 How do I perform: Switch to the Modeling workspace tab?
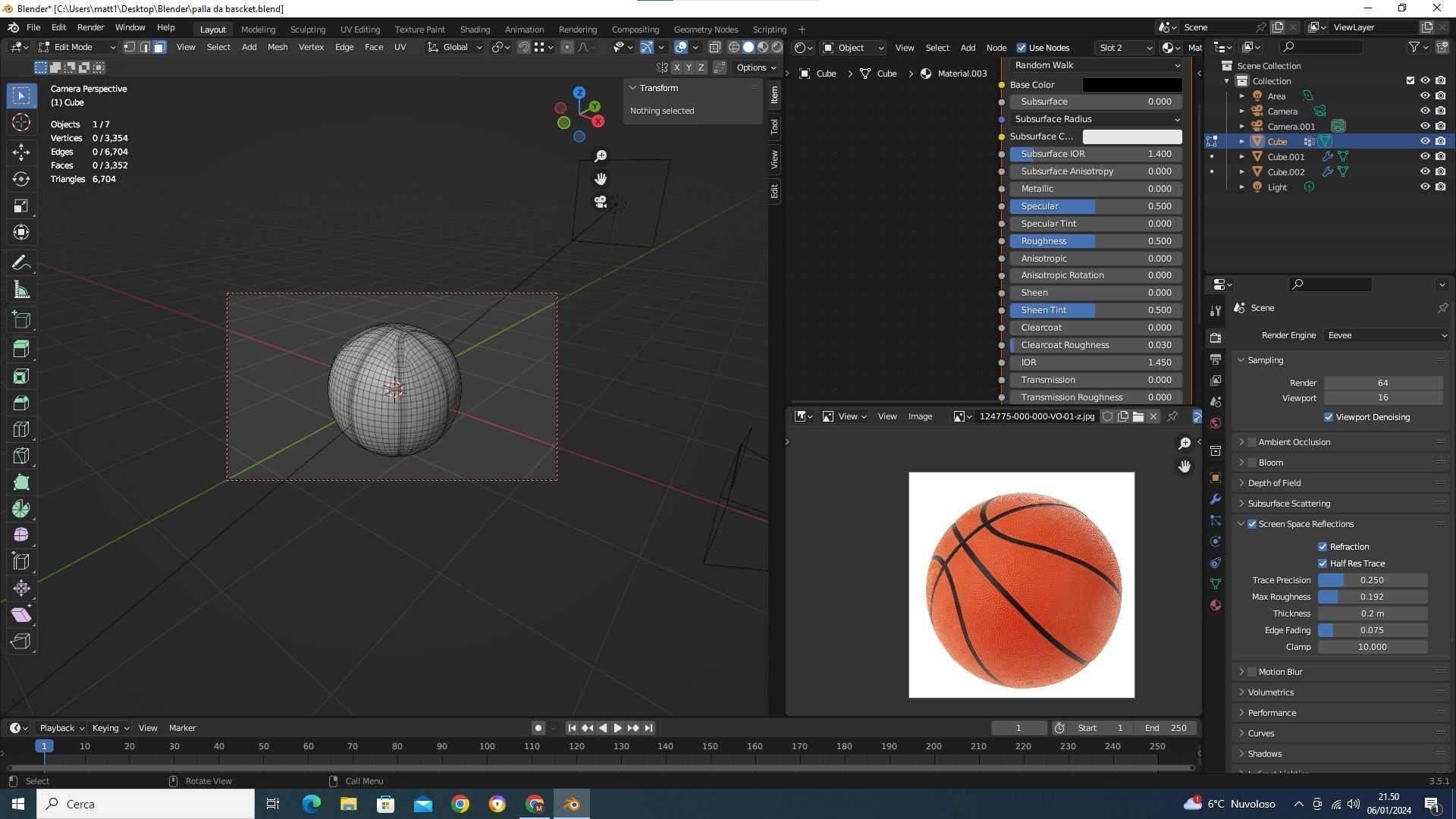pos(258,30)
